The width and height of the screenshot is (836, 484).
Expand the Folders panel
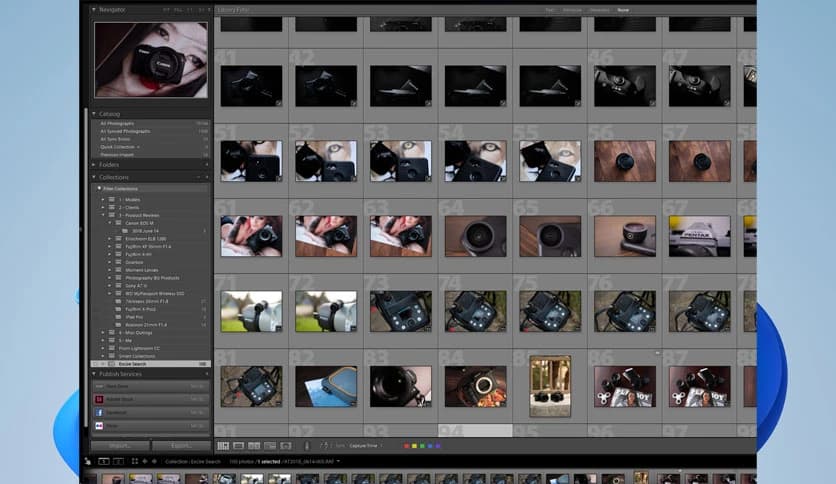pos(94,164)
